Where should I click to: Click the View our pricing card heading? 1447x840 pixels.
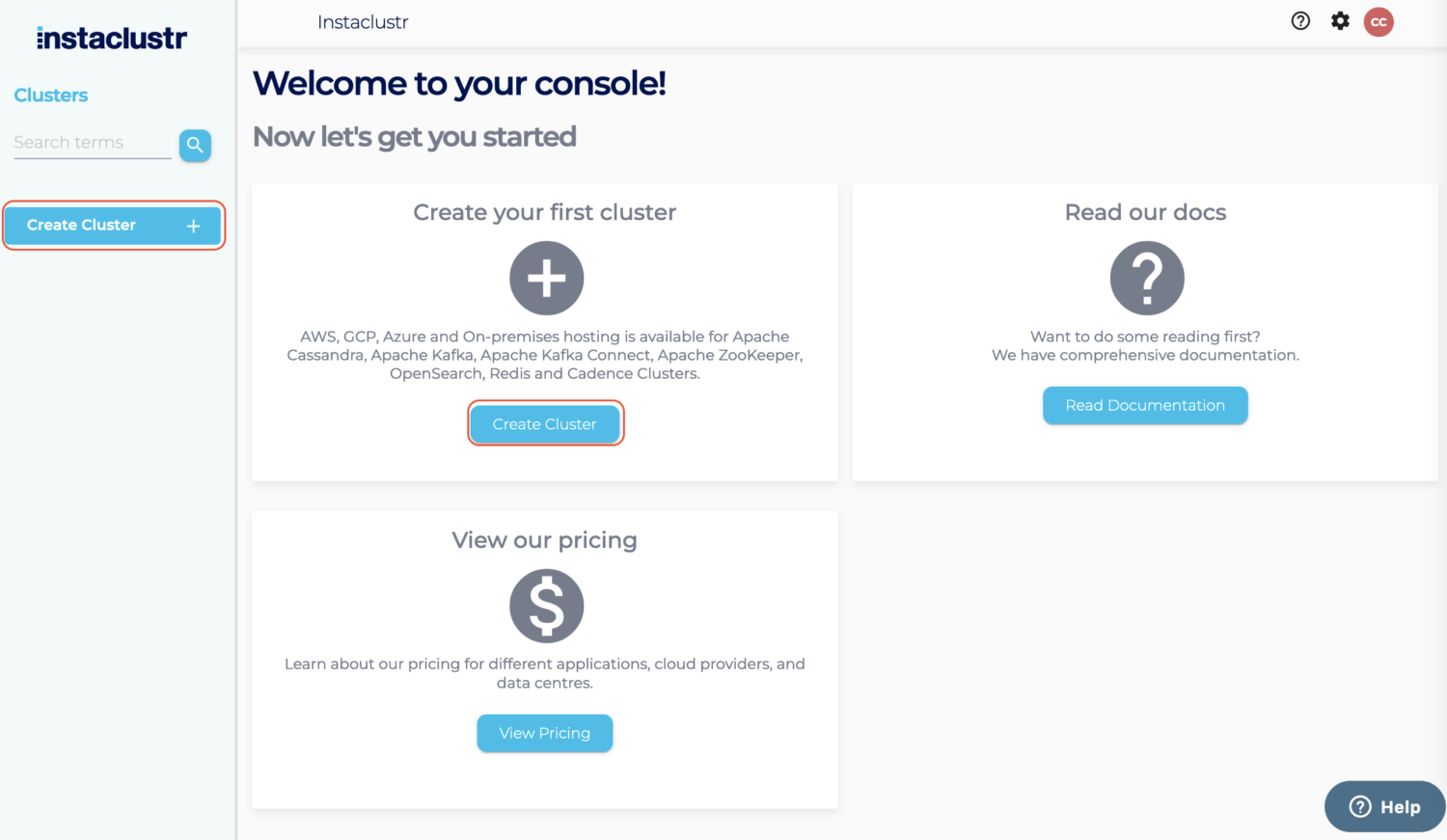544,540
